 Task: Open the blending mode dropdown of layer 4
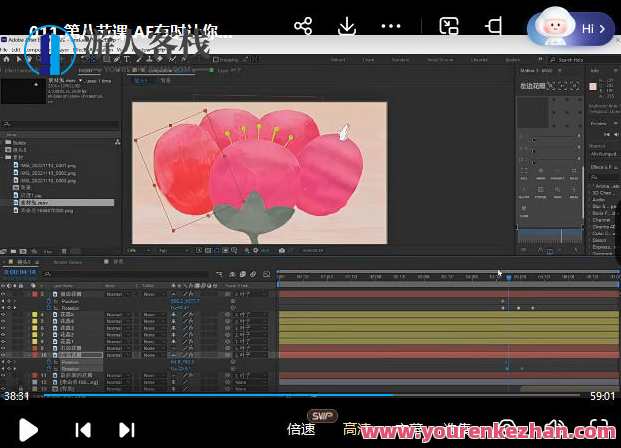119,315
